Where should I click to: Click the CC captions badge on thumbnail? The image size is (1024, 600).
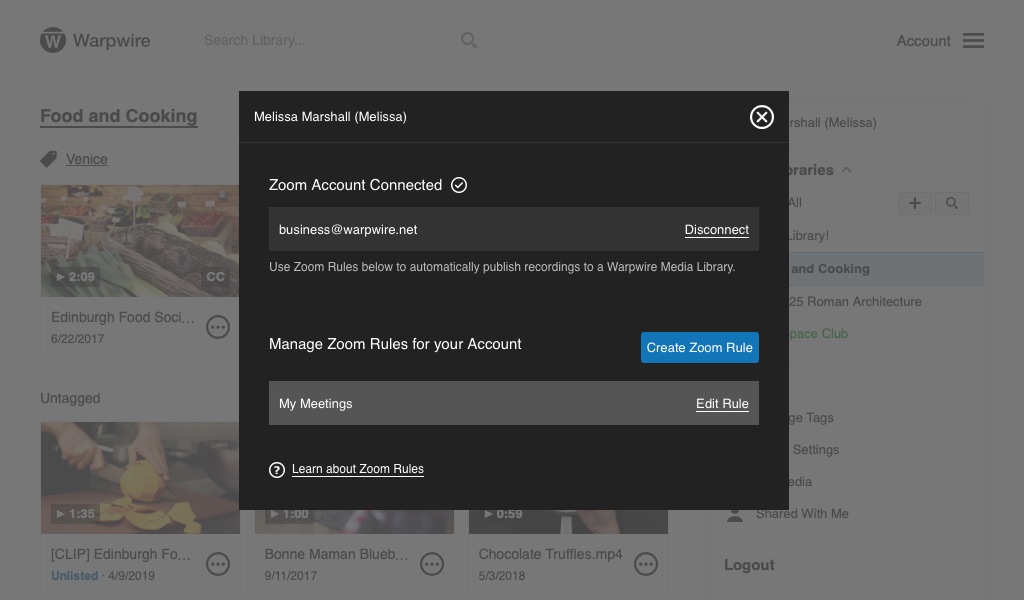click(x=216, y=277)
